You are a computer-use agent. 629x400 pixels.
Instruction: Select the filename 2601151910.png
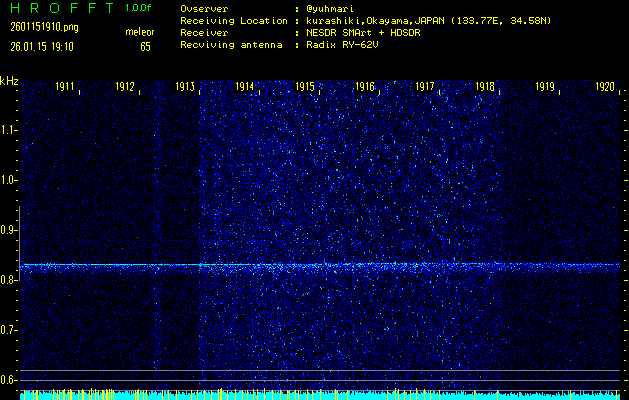coord(44,27)
